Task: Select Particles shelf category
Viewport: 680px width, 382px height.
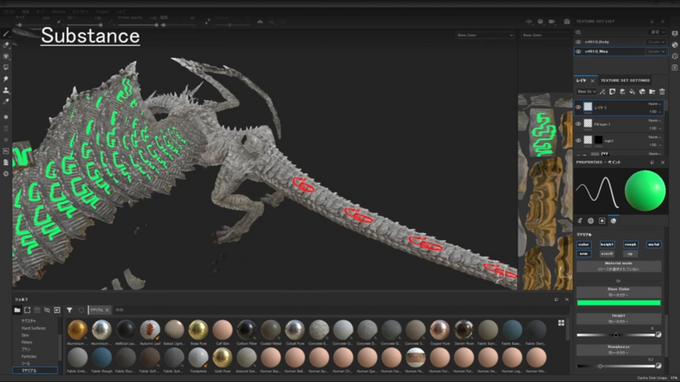Action: pos(29,356)
